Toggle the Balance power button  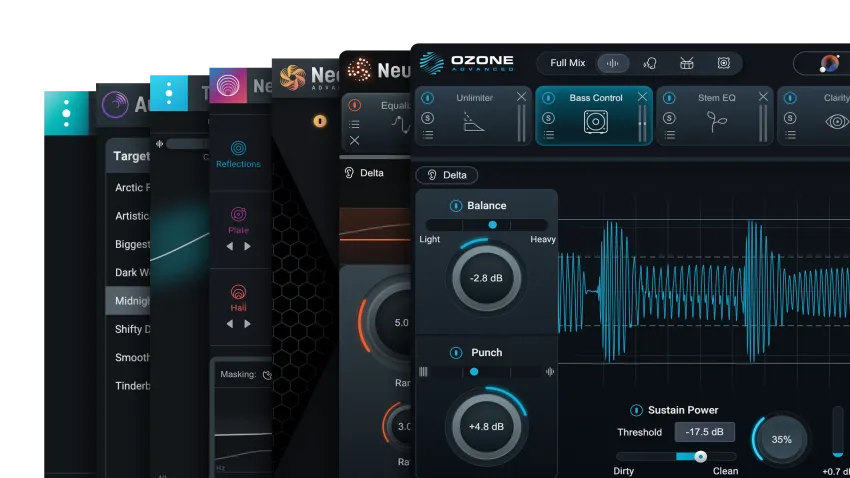pyautogui.click(x=456, y=206)
